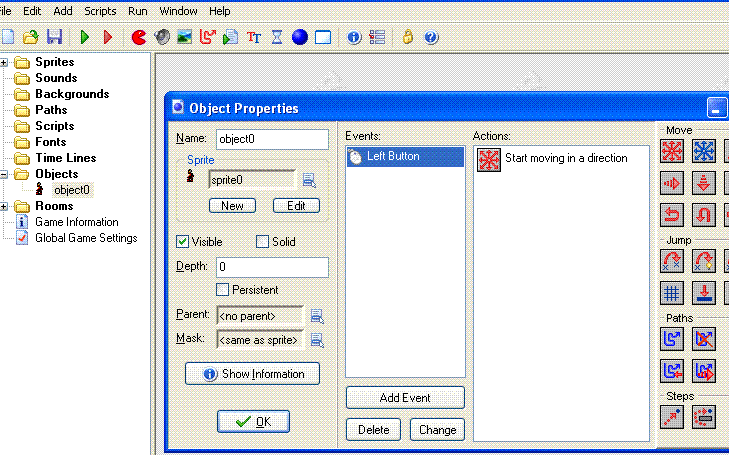Confirm with the OK button
Image resolution: width=729 pixels, height=455 pixels.
click(253, 422)
